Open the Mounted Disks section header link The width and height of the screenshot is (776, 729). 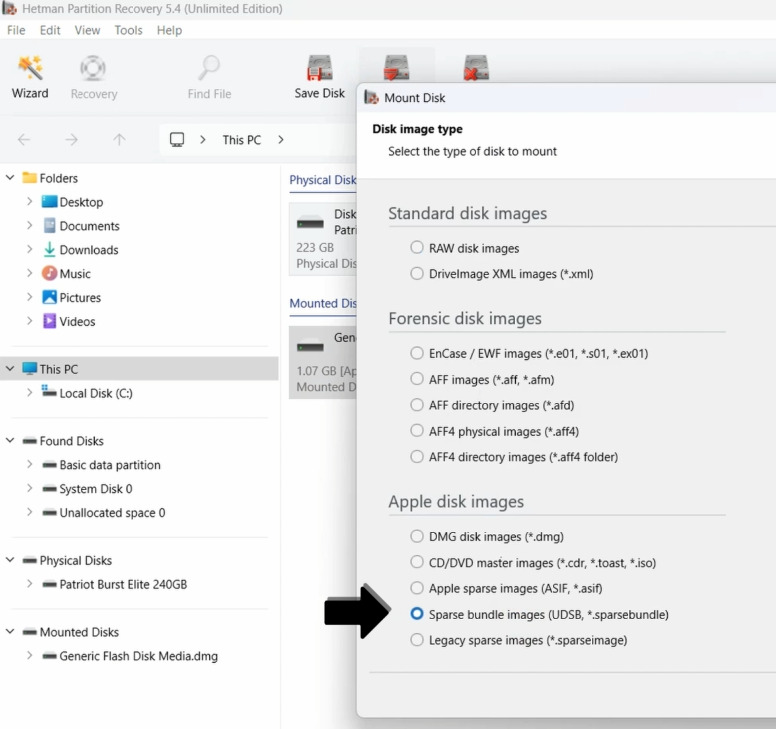tap(323, 303)
